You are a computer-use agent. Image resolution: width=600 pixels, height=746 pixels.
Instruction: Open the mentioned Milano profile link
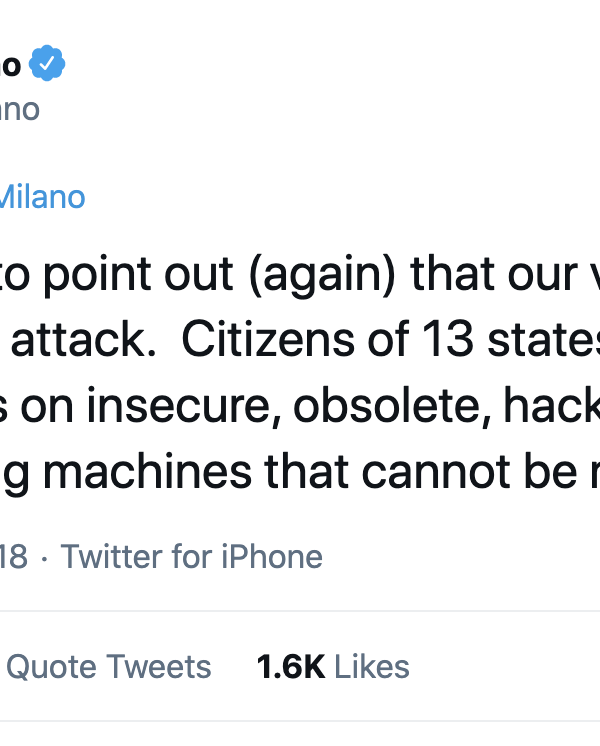42,197
